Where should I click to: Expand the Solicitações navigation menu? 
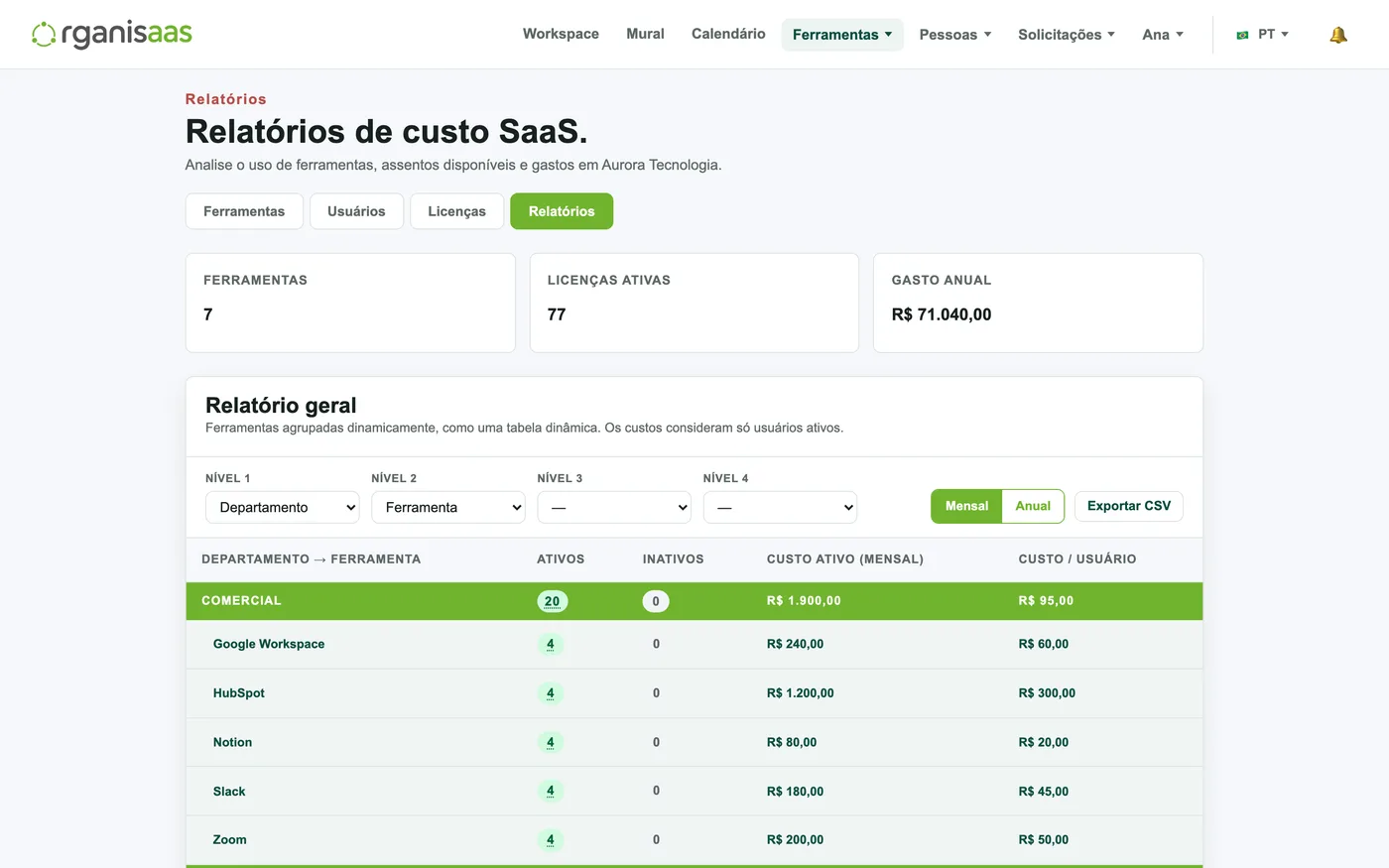1067,35
